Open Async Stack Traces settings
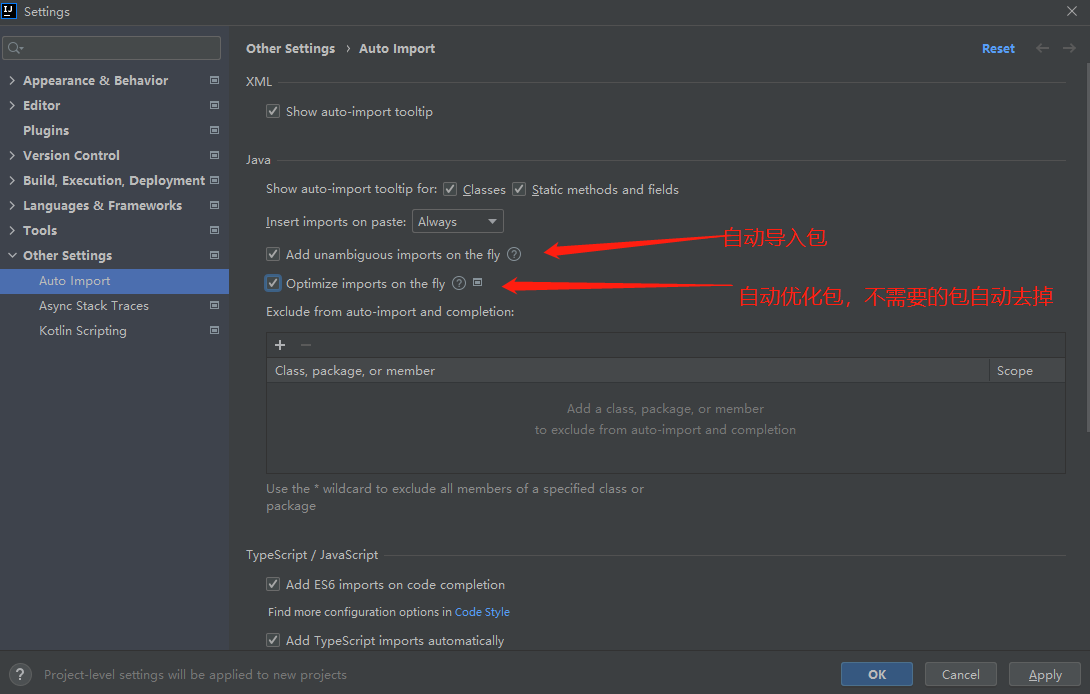 pyautogui.click(x=94, y=306)
